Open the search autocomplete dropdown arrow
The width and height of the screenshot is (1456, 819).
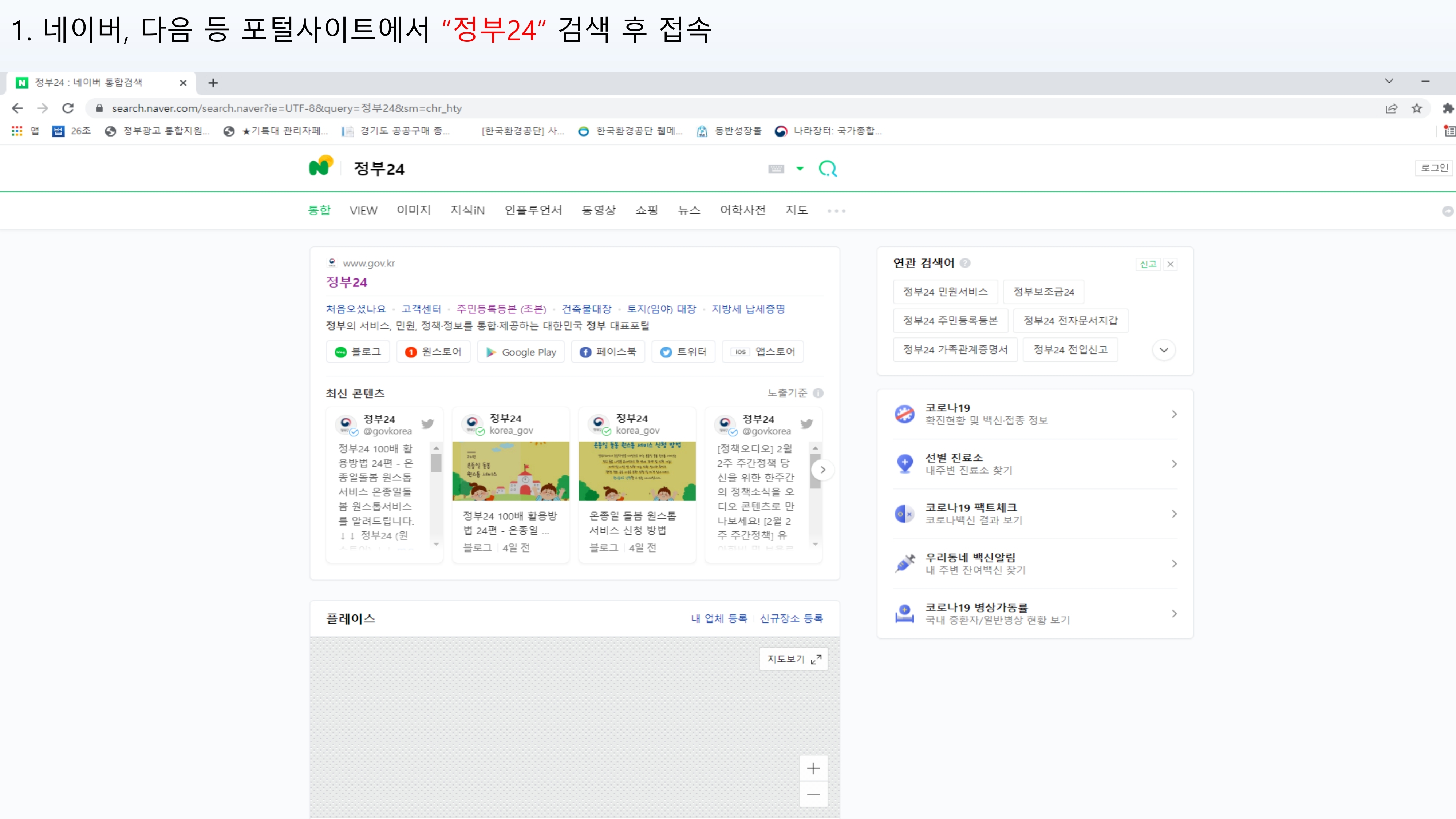(x=800, y=169)
